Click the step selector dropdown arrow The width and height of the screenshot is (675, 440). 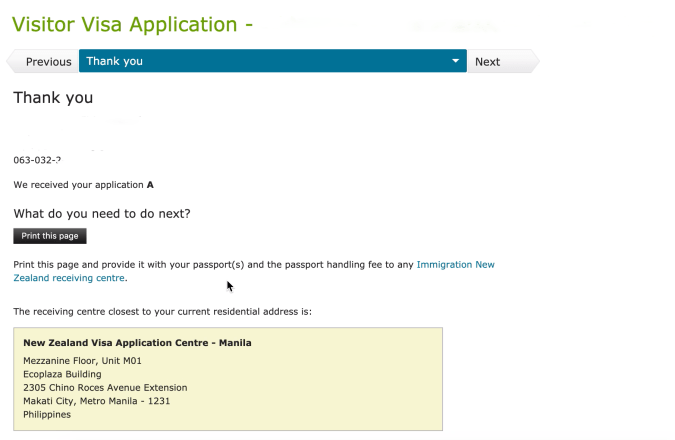(x=456, y=62)
